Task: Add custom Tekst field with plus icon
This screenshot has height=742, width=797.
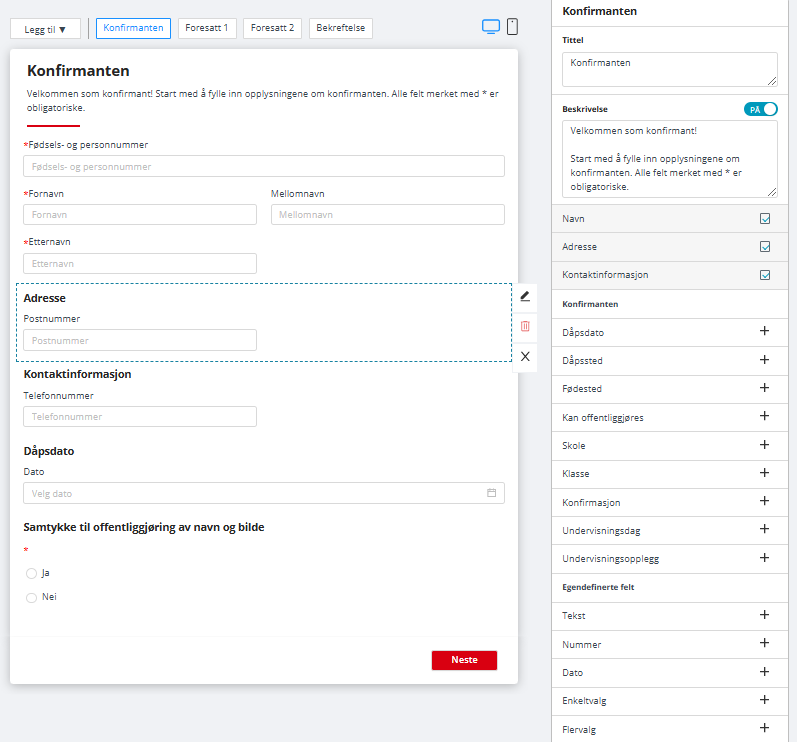Action: (x=764, y=616)
